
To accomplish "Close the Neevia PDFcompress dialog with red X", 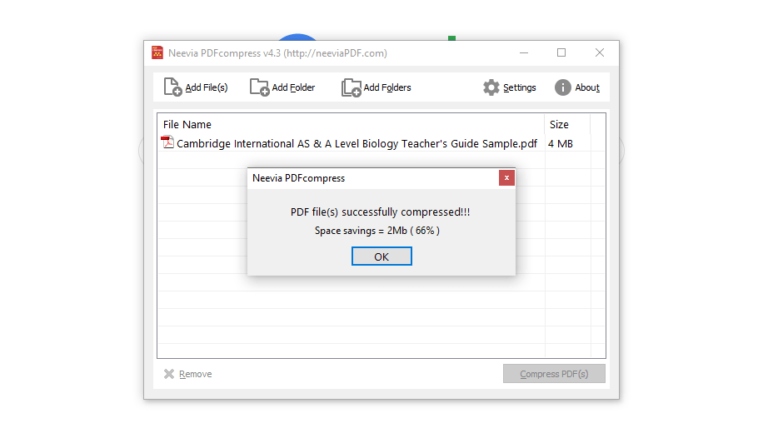I will 506,178.
